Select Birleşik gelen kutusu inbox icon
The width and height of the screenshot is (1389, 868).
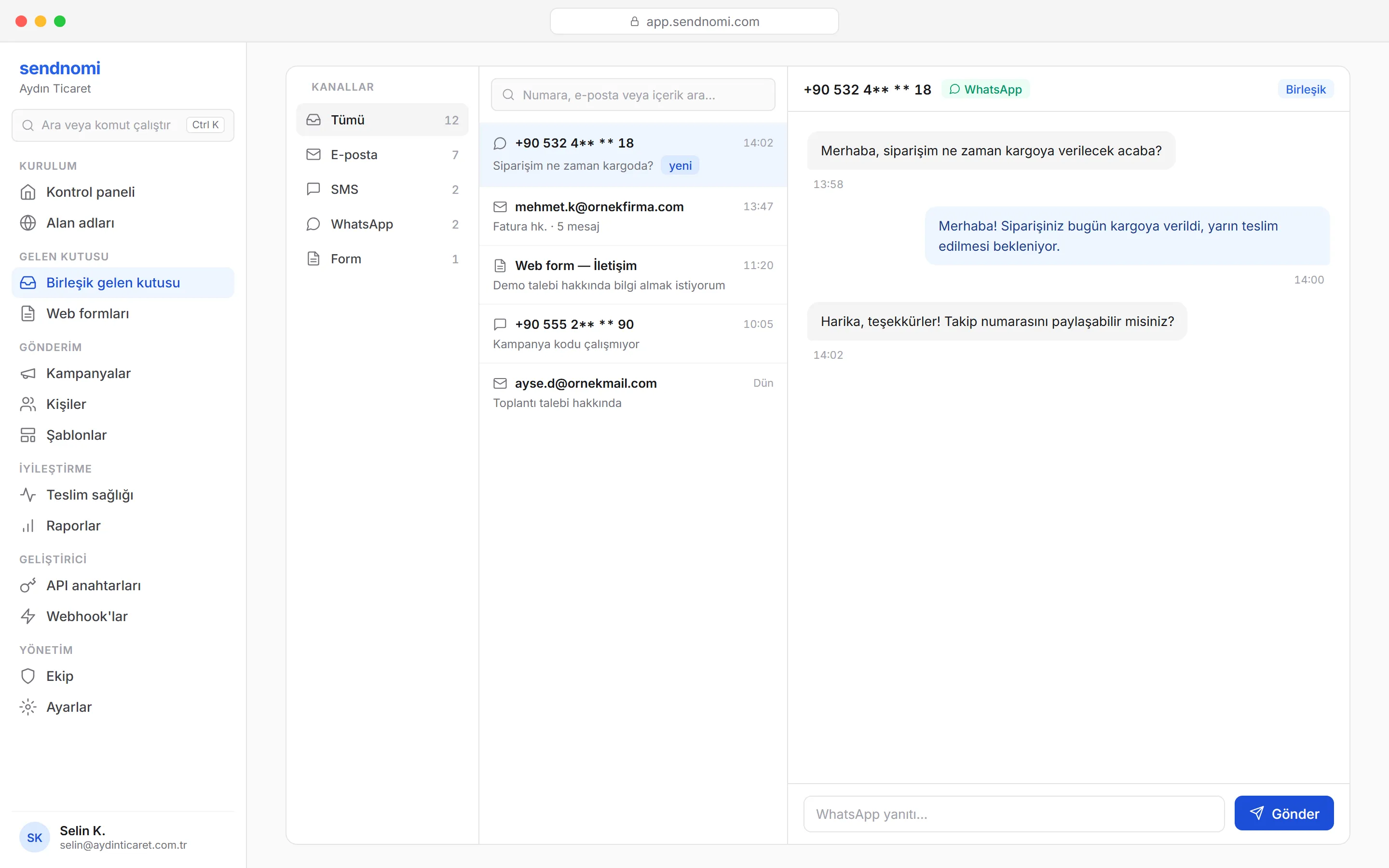(x=27, y=283)
